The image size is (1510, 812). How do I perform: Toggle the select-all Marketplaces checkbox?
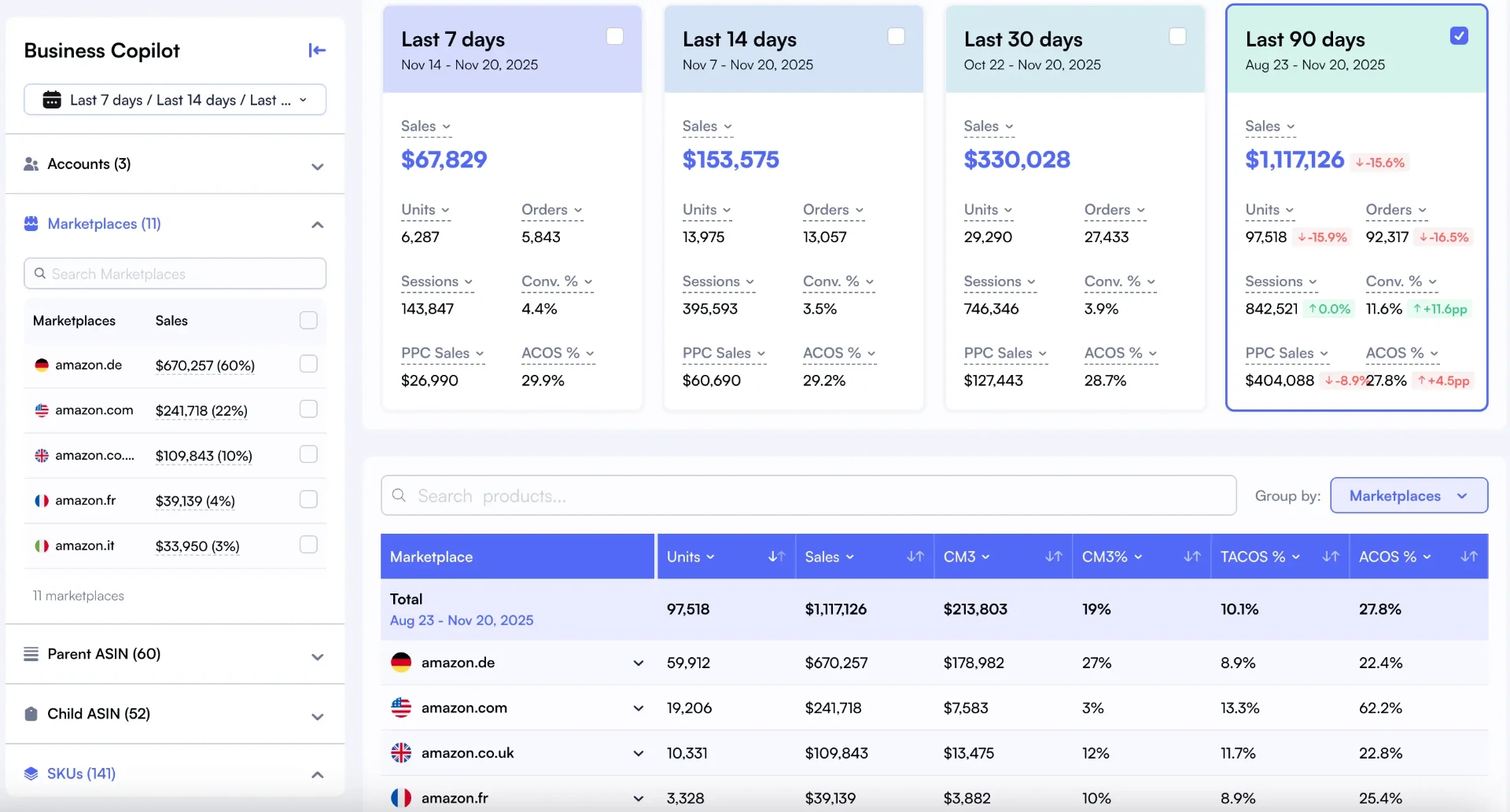click(x=308, y=320)
